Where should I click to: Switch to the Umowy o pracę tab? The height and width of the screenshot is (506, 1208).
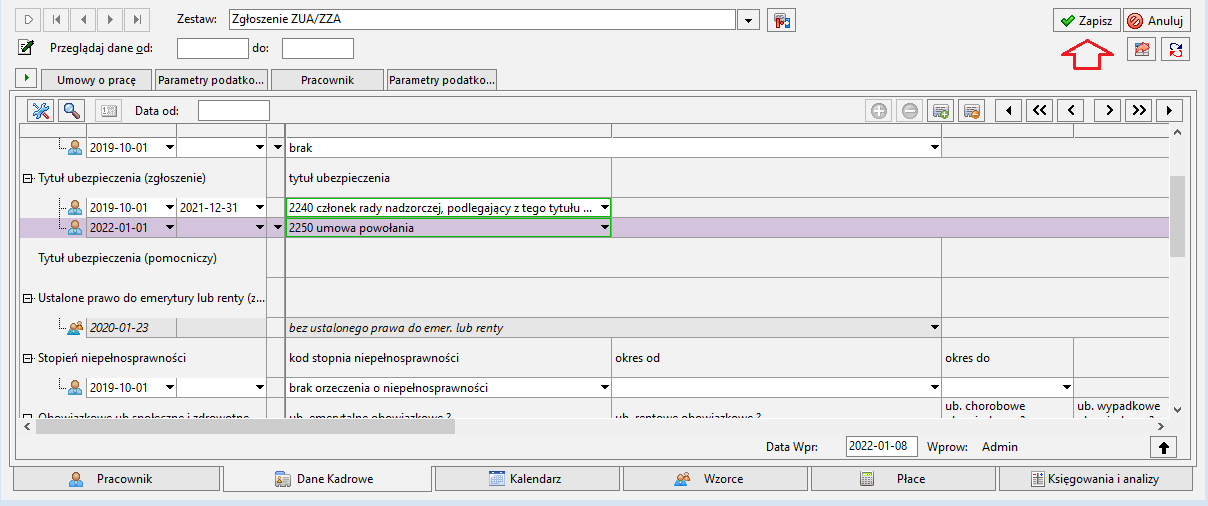click(x=96, y=80)
